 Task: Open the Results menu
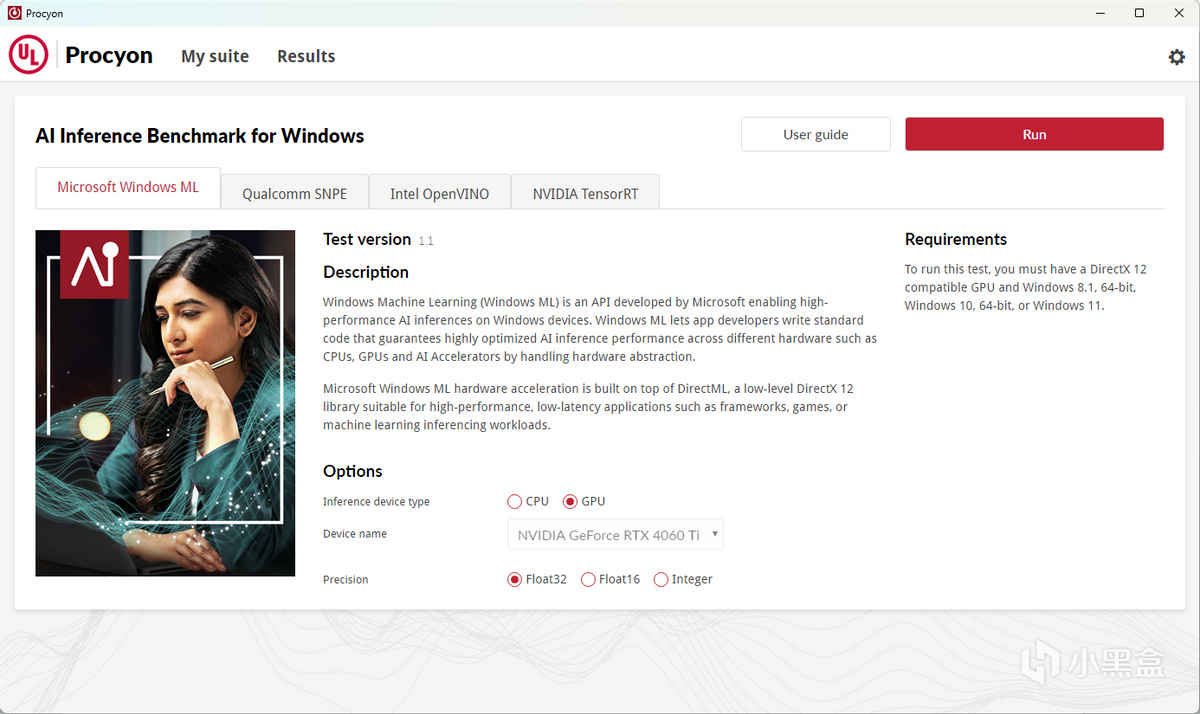point(306,56)
